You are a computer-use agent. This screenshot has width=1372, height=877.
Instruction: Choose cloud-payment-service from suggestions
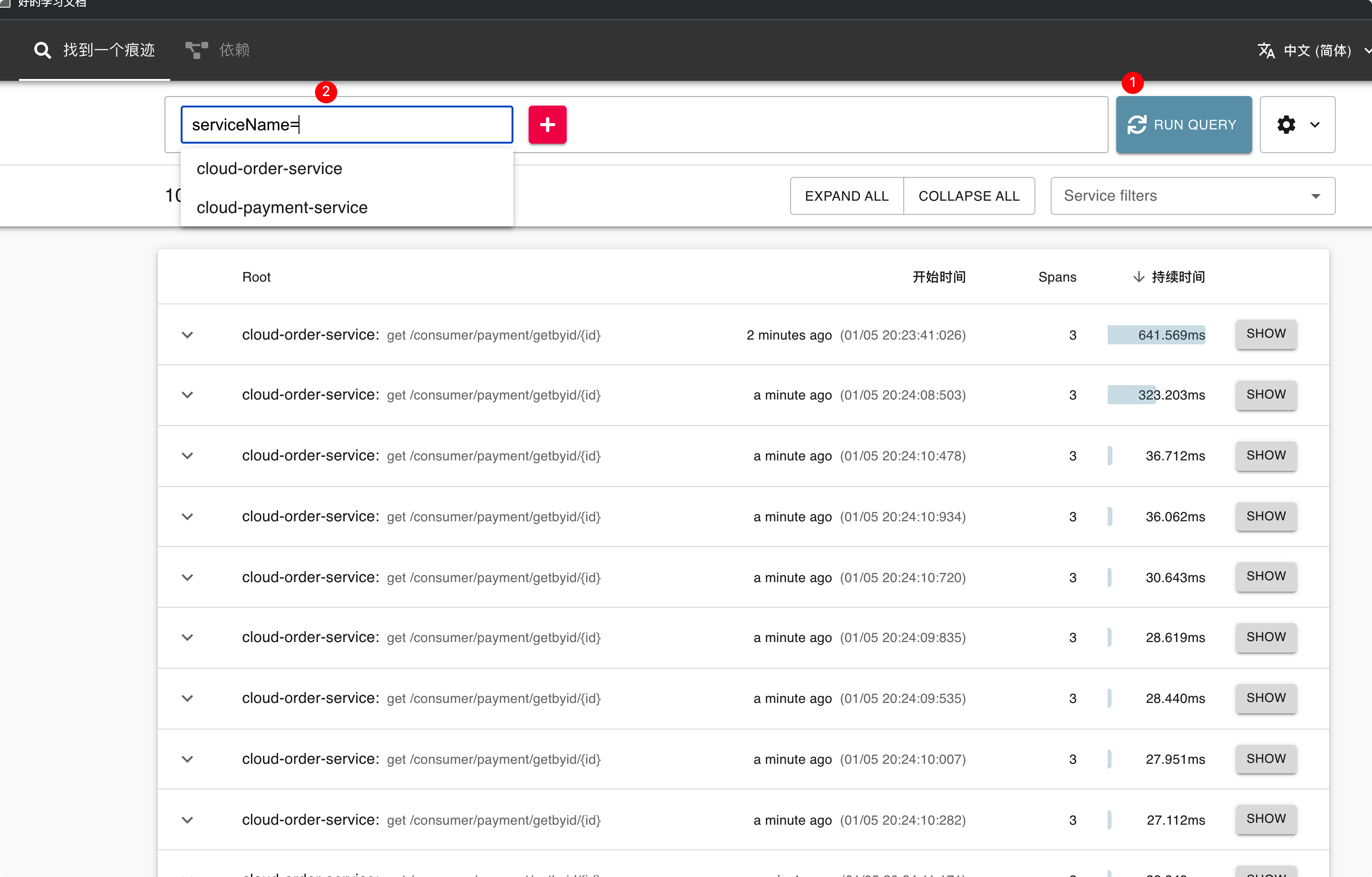(281, 207)
